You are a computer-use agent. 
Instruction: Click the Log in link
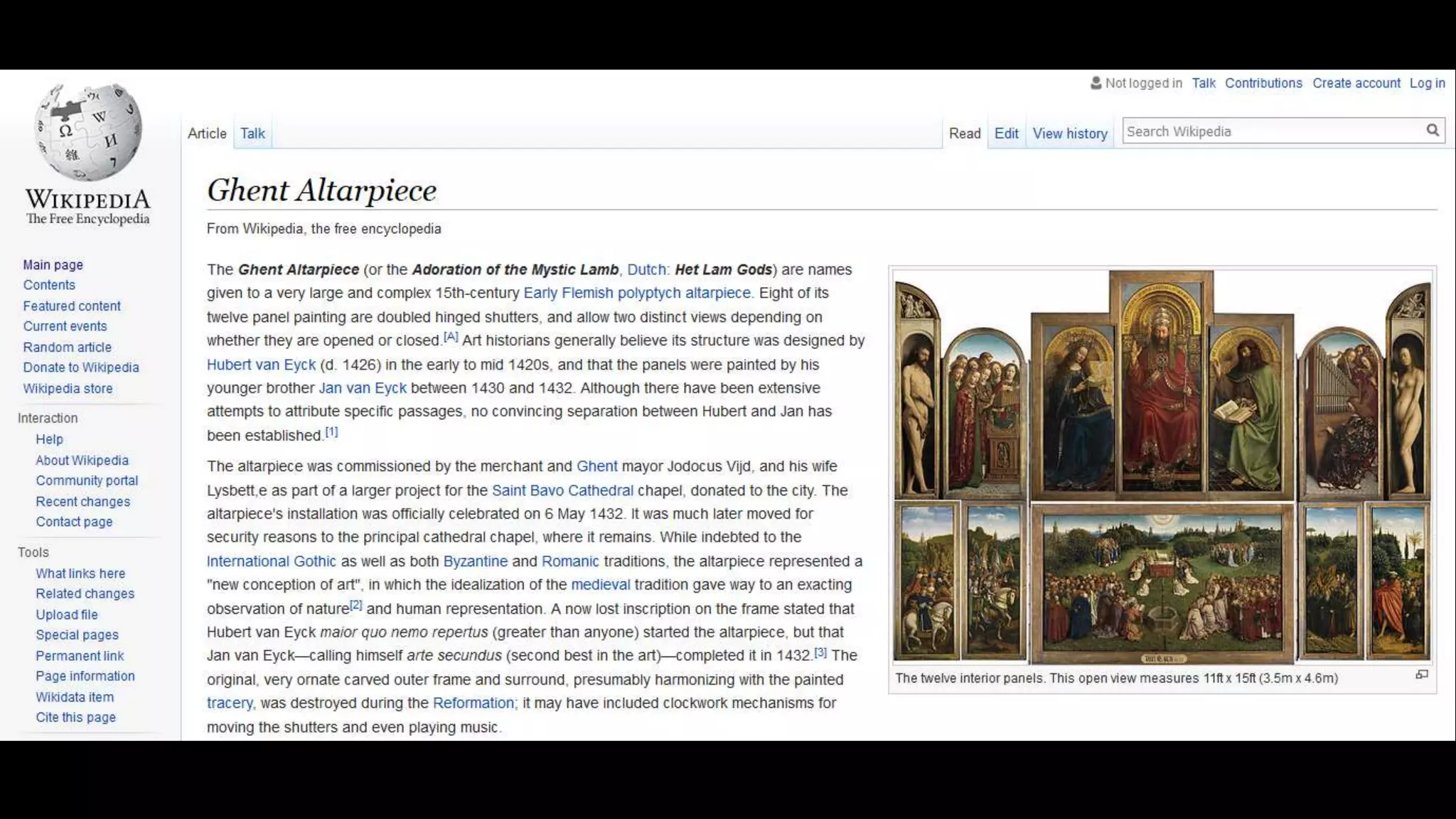point(1427,83)
